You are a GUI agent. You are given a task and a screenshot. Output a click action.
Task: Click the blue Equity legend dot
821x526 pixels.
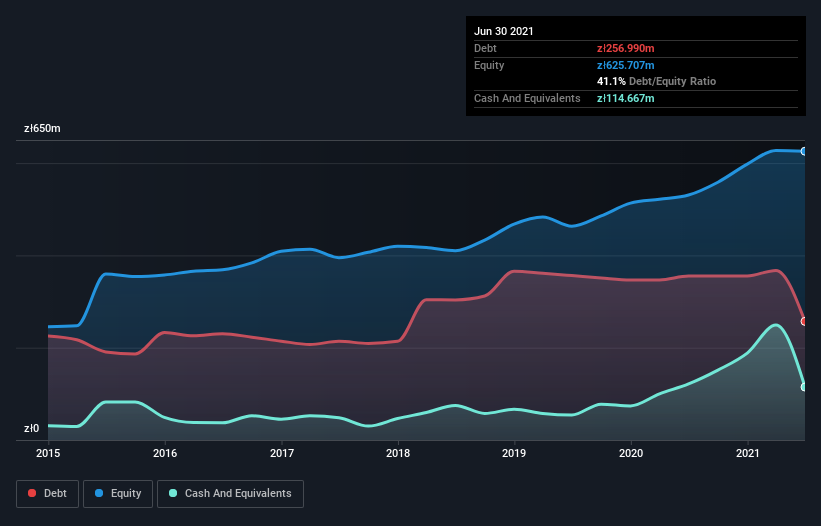pos(99,493)
